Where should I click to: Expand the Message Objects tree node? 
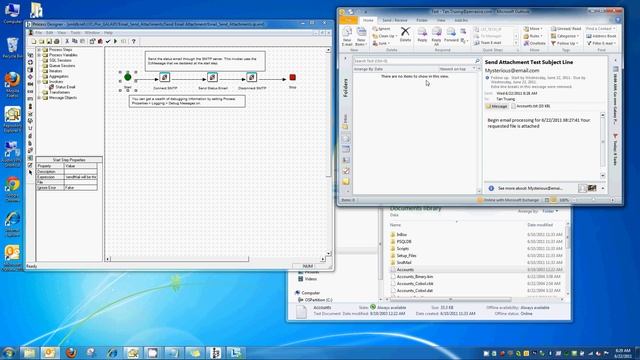tap(39, 98)
